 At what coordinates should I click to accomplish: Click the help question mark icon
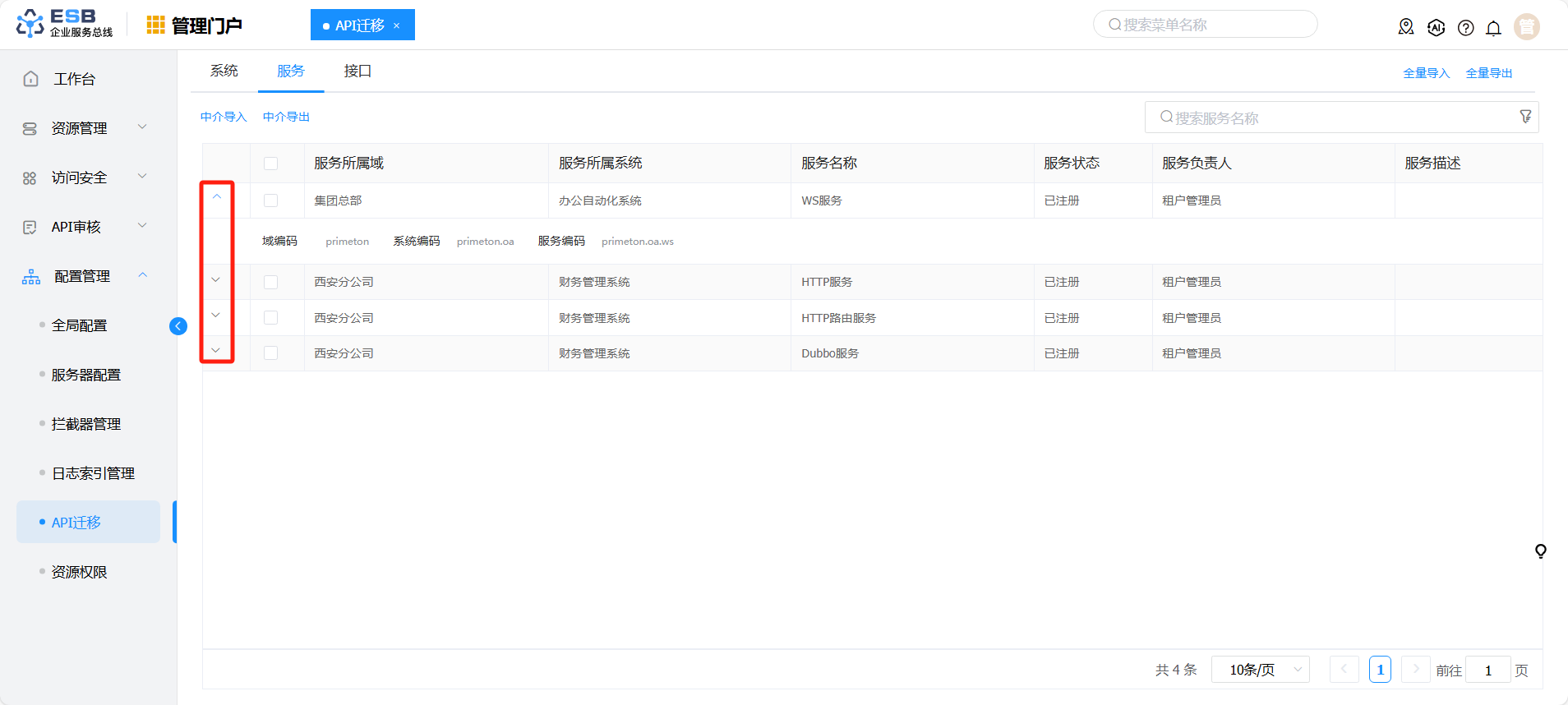[1465, 27]
